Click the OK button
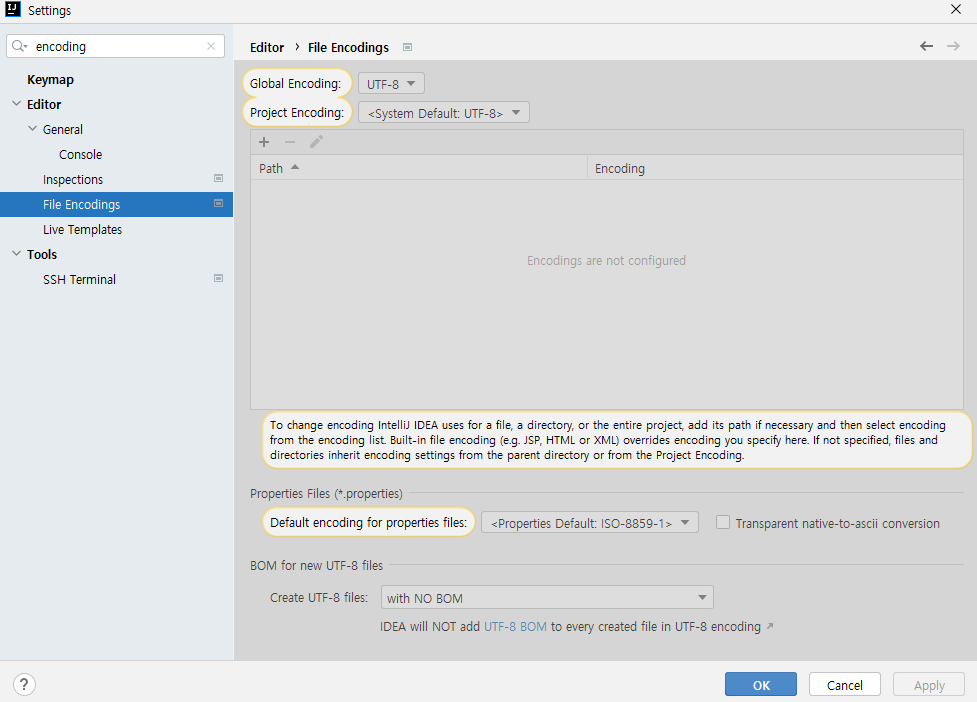The width and height of the screenshot is (977, 702). click(761, 685)
